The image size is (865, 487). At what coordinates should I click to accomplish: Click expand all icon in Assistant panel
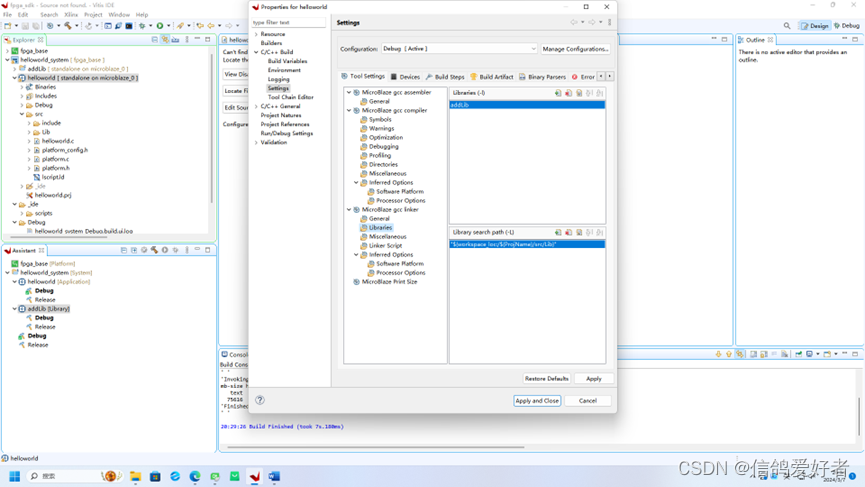pos(134,250)
